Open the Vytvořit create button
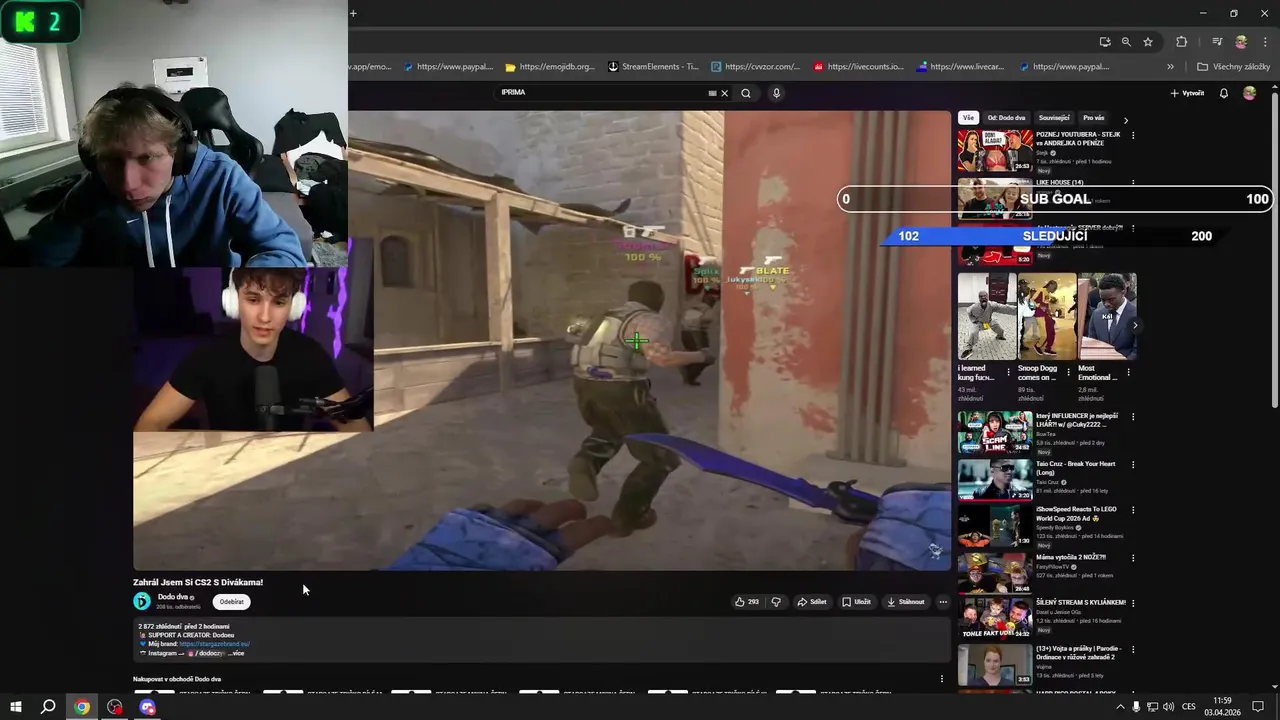The image size is (1280, 720). [x=1187, y=93]
